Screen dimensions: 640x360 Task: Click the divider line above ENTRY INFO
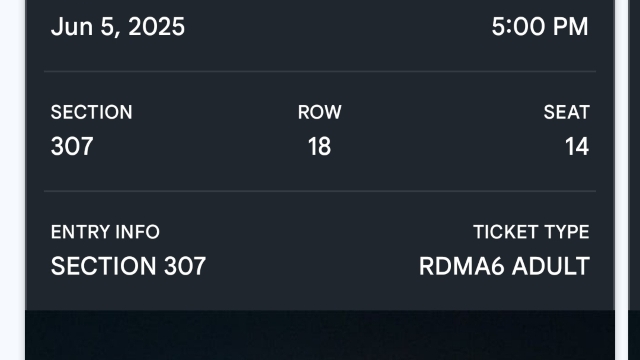tap(320, 191)
